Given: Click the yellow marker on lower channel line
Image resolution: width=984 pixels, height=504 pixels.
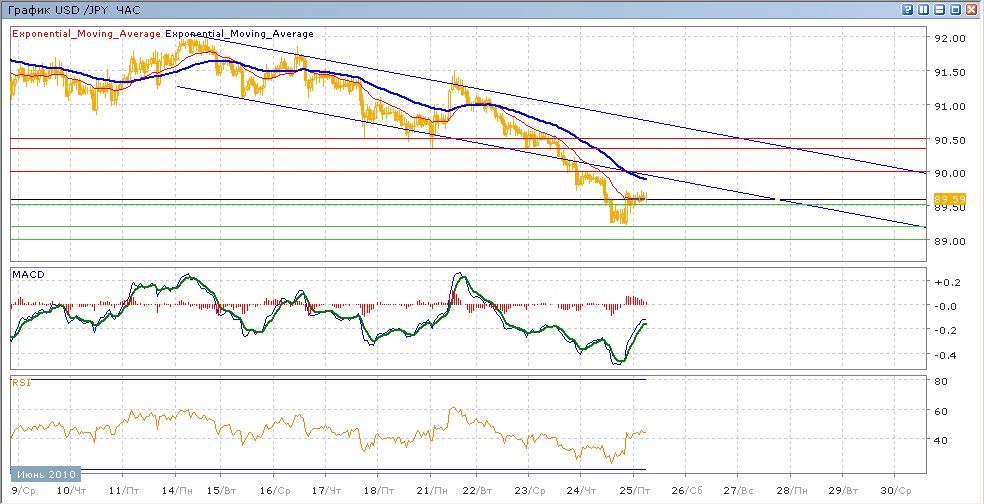Looking at the screenshot, I should (x=777, y=200).
